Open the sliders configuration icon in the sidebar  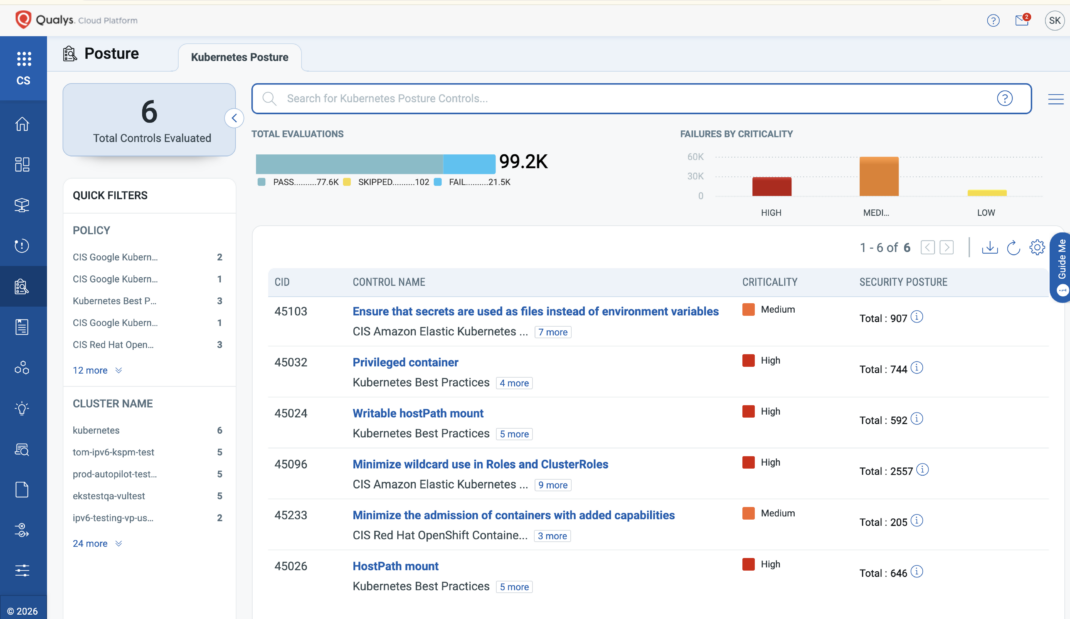coord(23,571)
